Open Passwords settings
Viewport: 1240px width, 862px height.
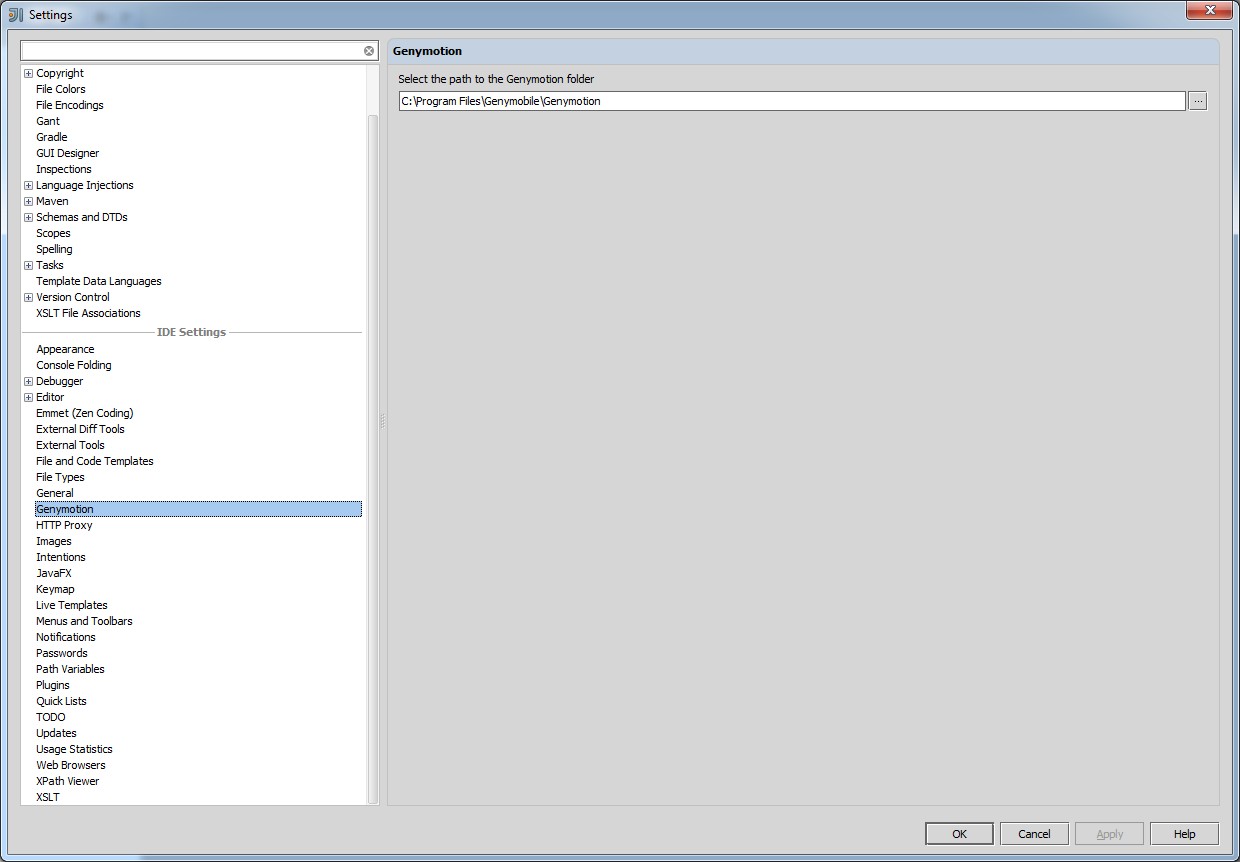coord(62,653)
